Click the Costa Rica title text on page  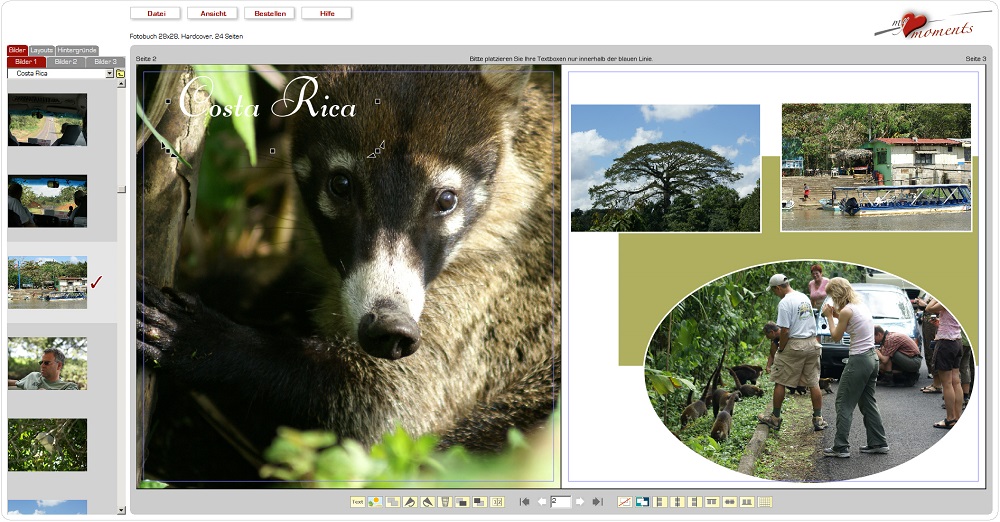pos(268,99)
